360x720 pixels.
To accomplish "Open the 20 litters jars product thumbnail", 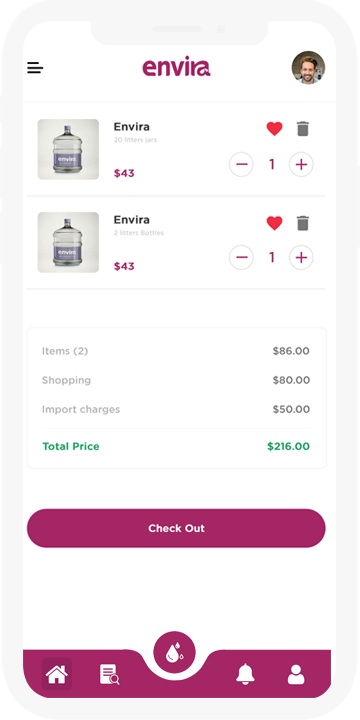I will (x=68, y=149).
